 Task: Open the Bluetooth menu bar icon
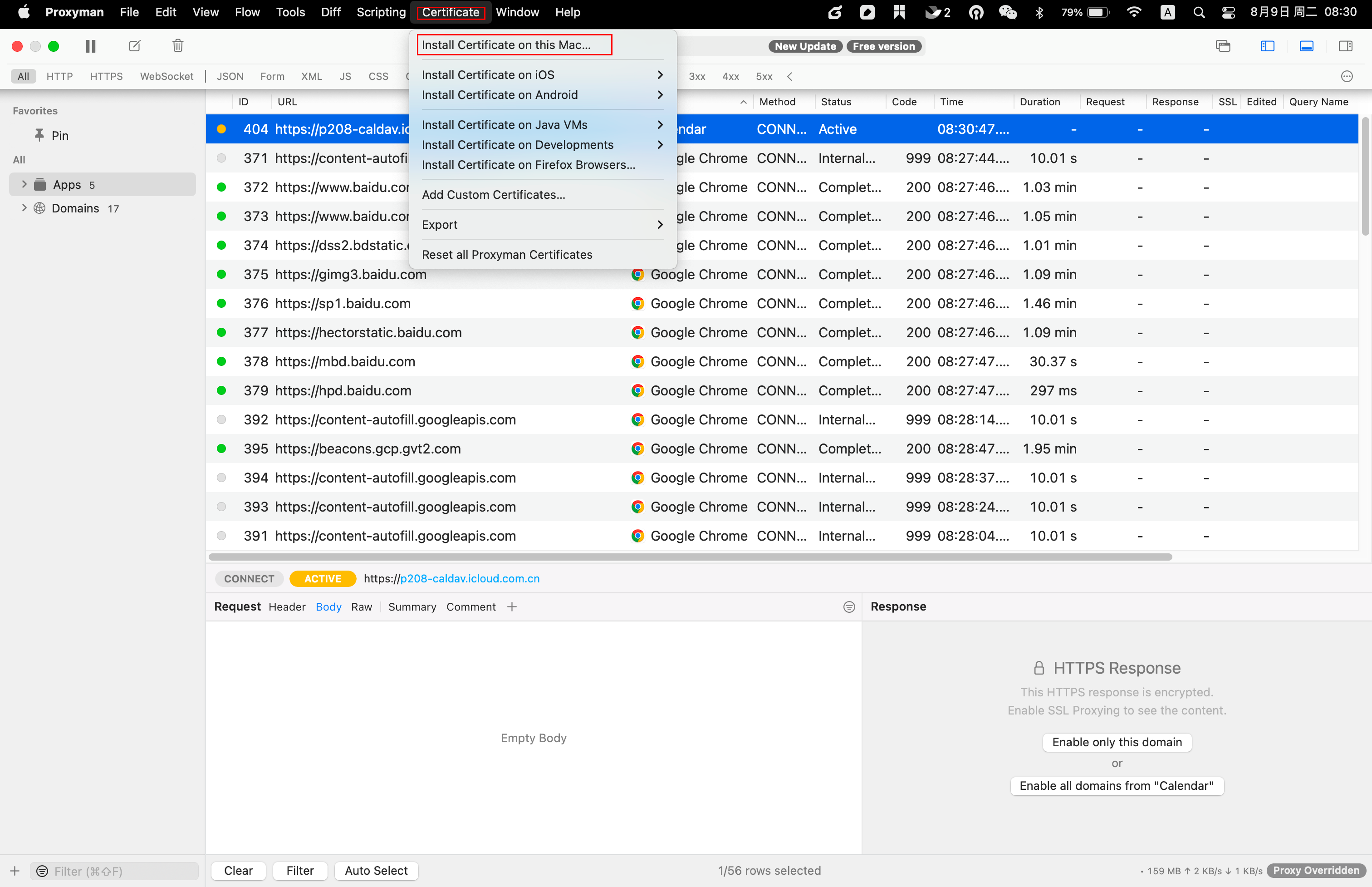click(x=1039, y=12)
